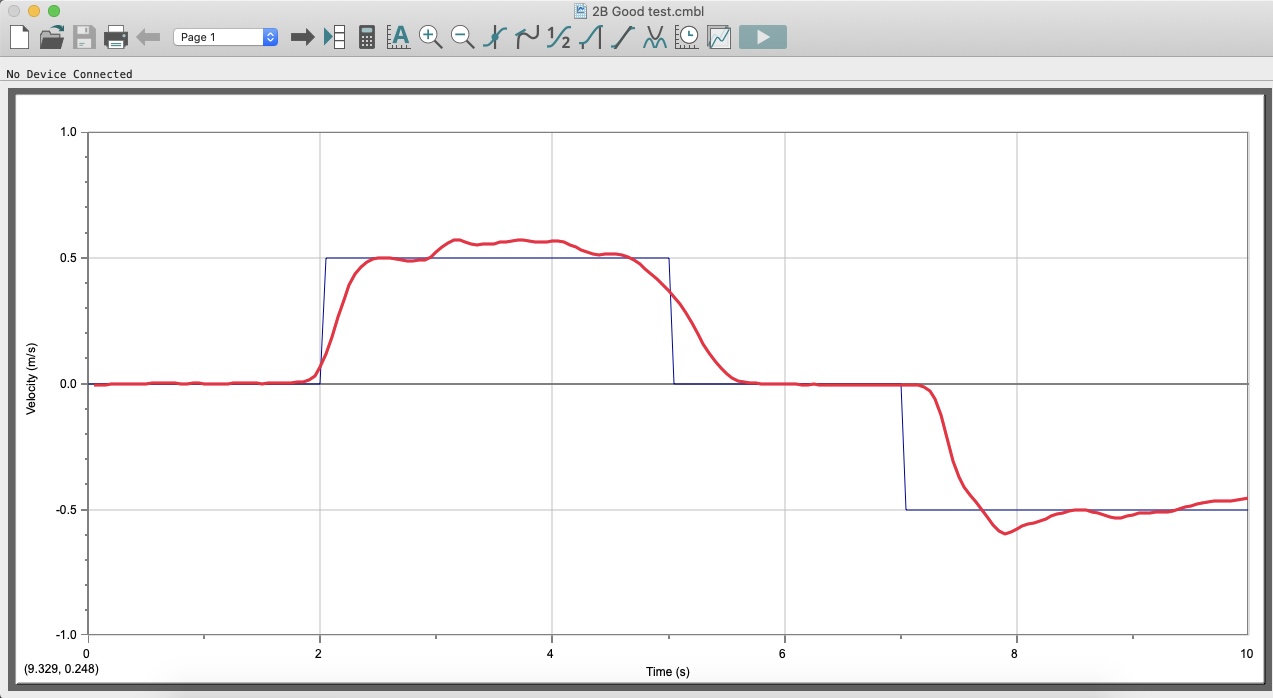The image size is (1273, 698).
Task: Go to next page with the right arrow
Action: click(302, 37)
